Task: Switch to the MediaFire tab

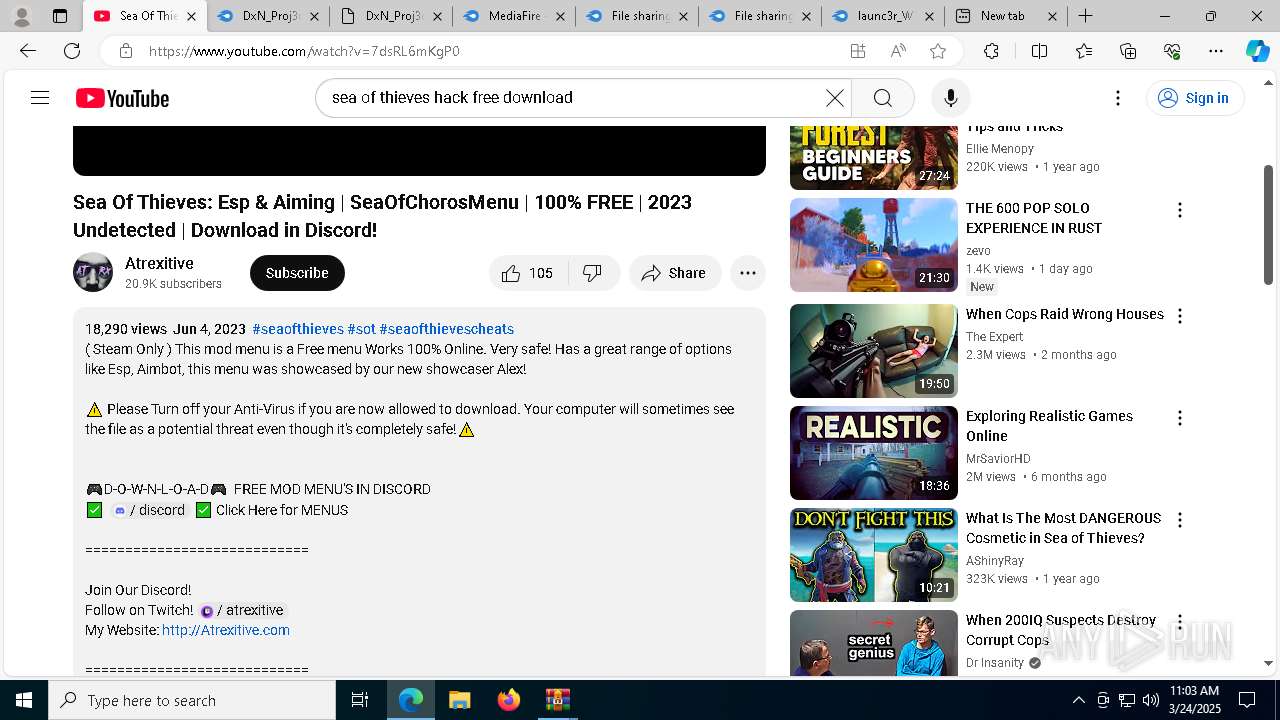Action: [x=513, y=16]
